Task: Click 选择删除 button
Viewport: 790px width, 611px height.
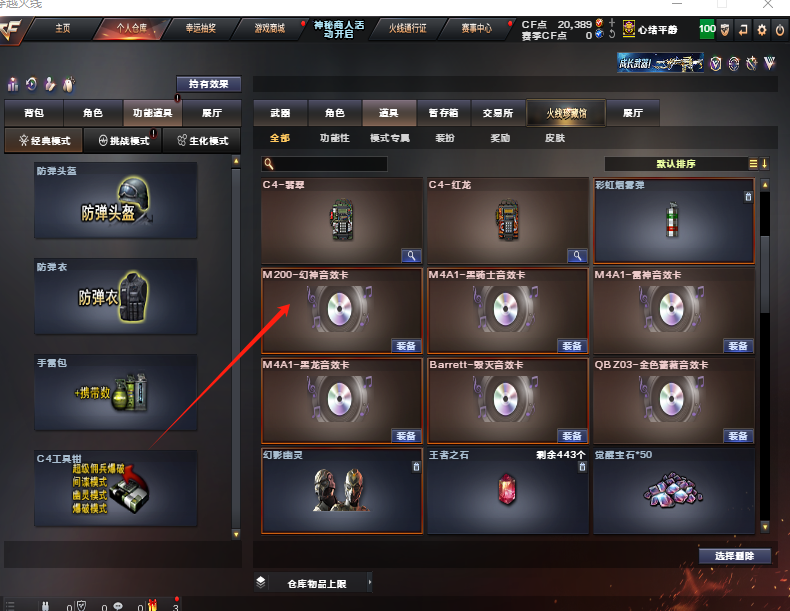Action: coord(734,556)
